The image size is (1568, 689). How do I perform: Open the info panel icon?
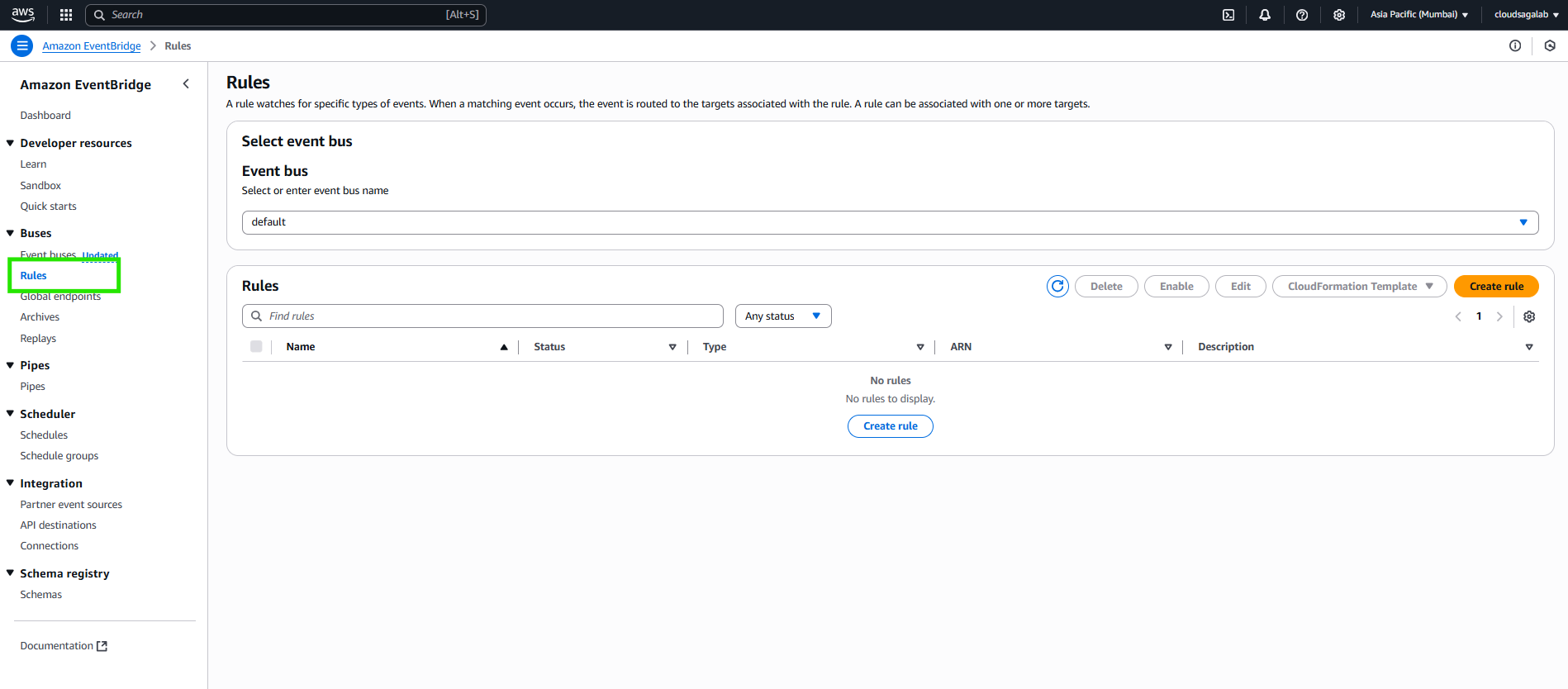(1515, 45)
